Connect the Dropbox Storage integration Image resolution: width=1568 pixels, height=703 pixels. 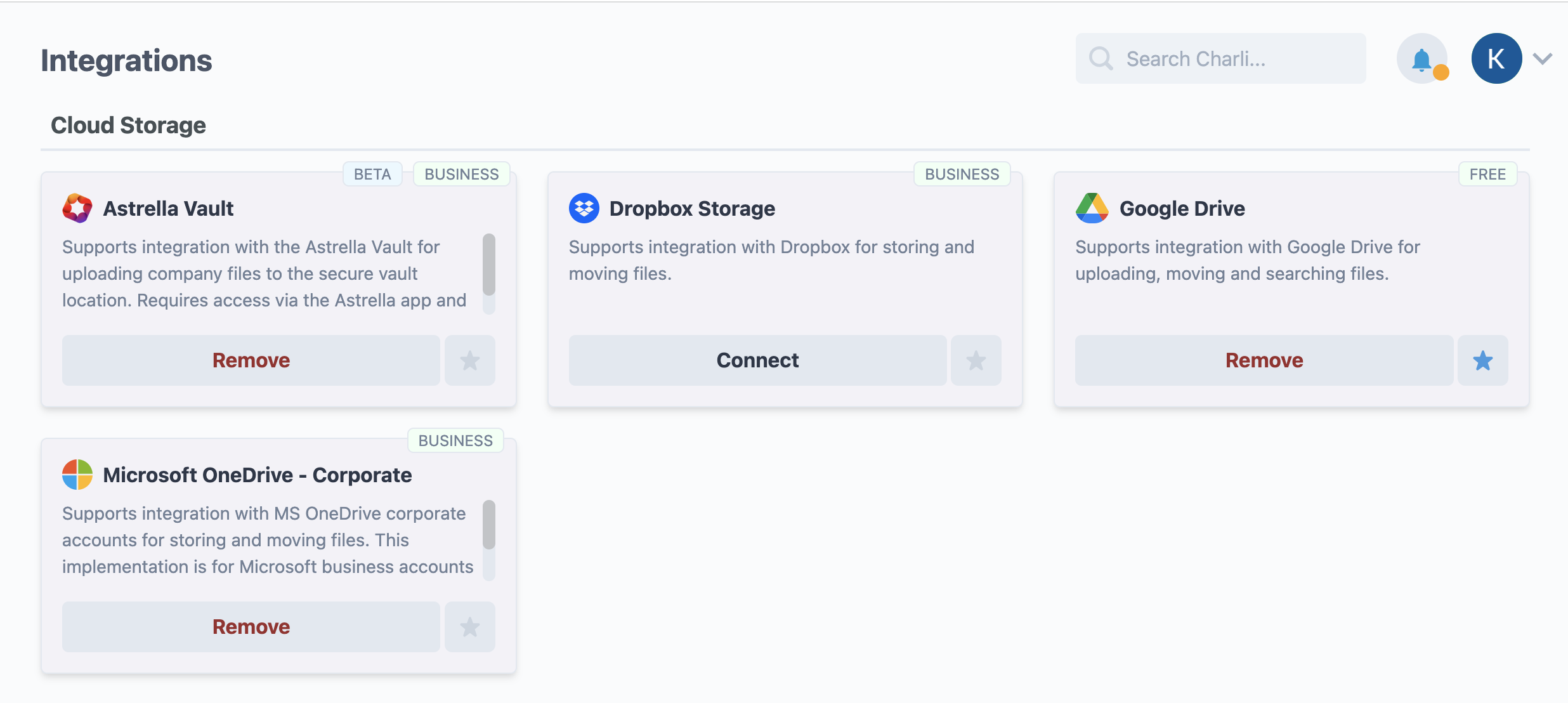coord(757,360)
